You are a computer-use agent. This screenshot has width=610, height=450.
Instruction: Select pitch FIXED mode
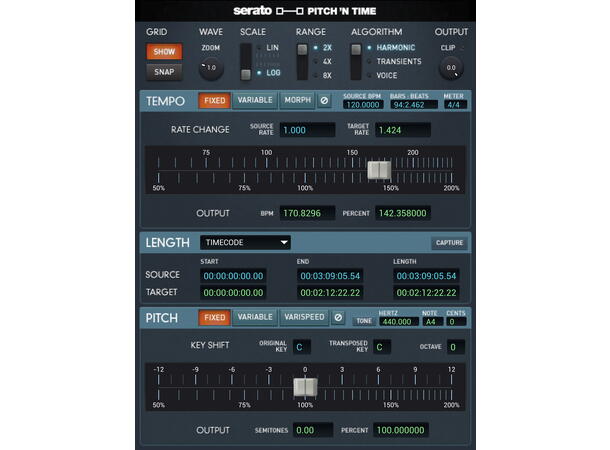pyautogui.click(x=214, y=317)
